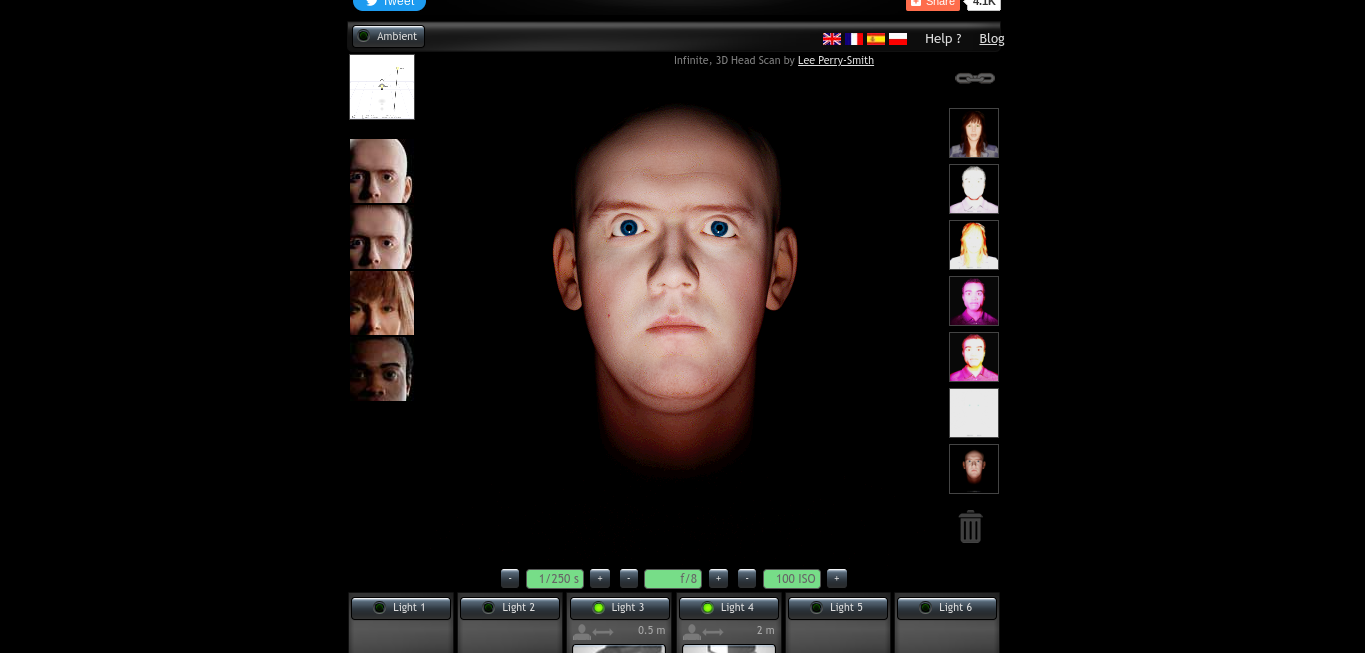Select the UK flag for English
1365x653 pixels.
(832, 39)
